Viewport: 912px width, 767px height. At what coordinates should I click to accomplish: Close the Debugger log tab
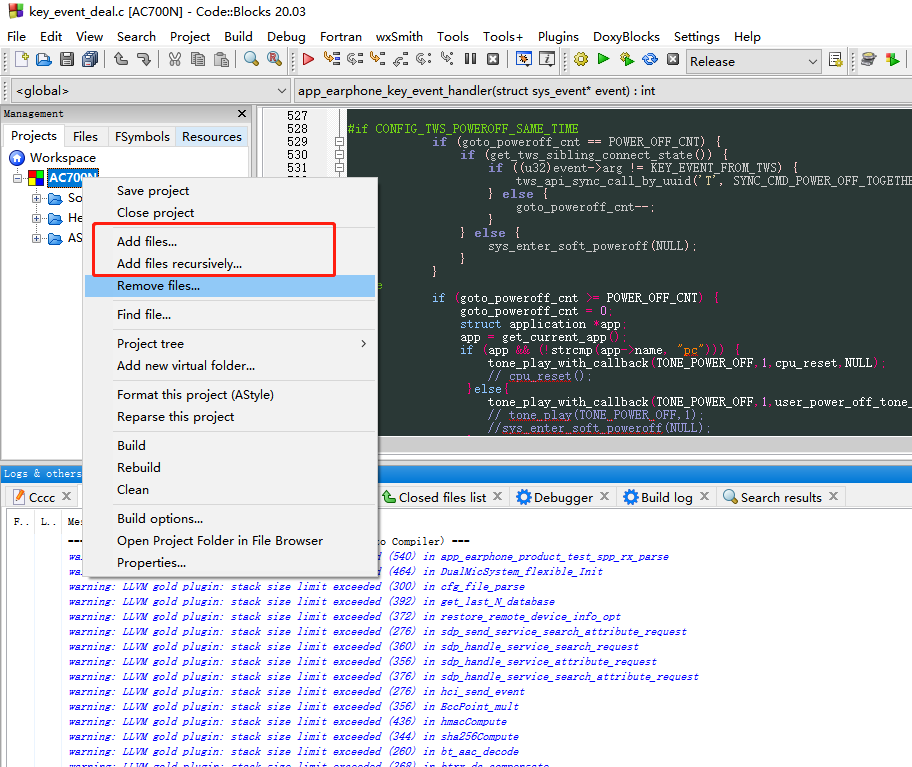tap(605, 497)
